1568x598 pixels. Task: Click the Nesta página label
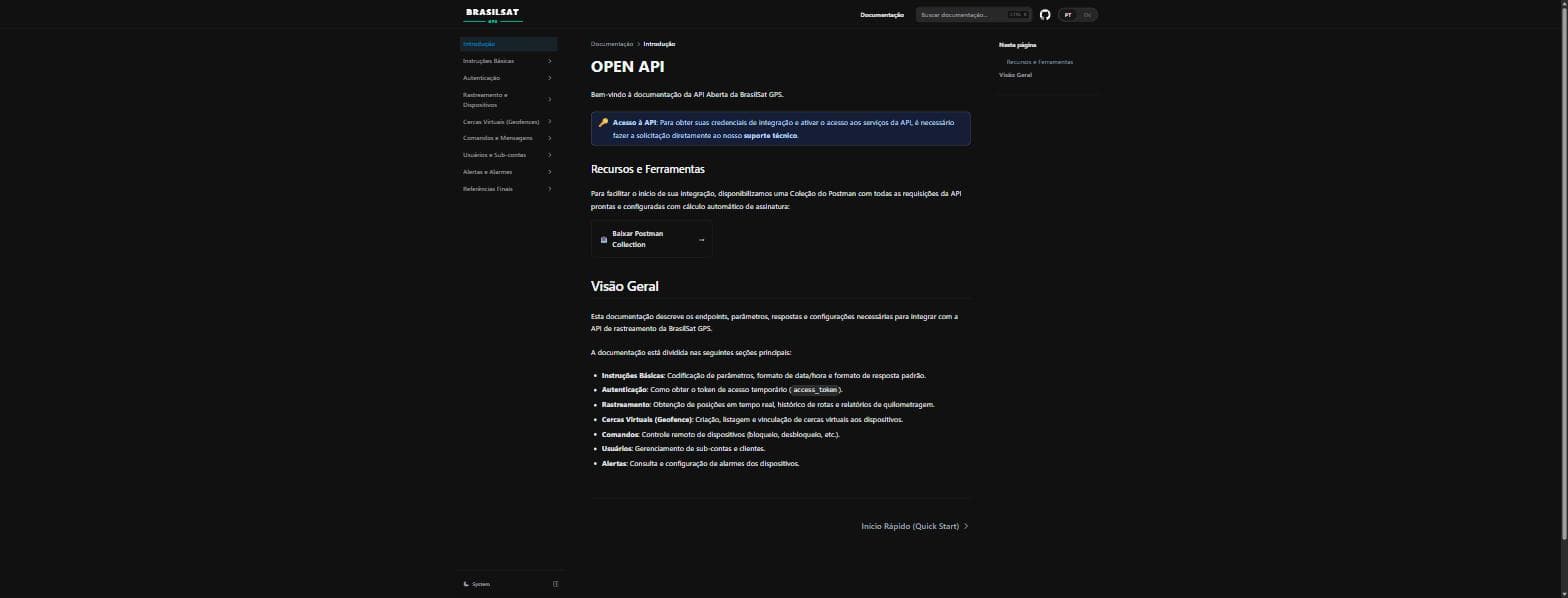pyautogui.click(x=1017, y=45)
